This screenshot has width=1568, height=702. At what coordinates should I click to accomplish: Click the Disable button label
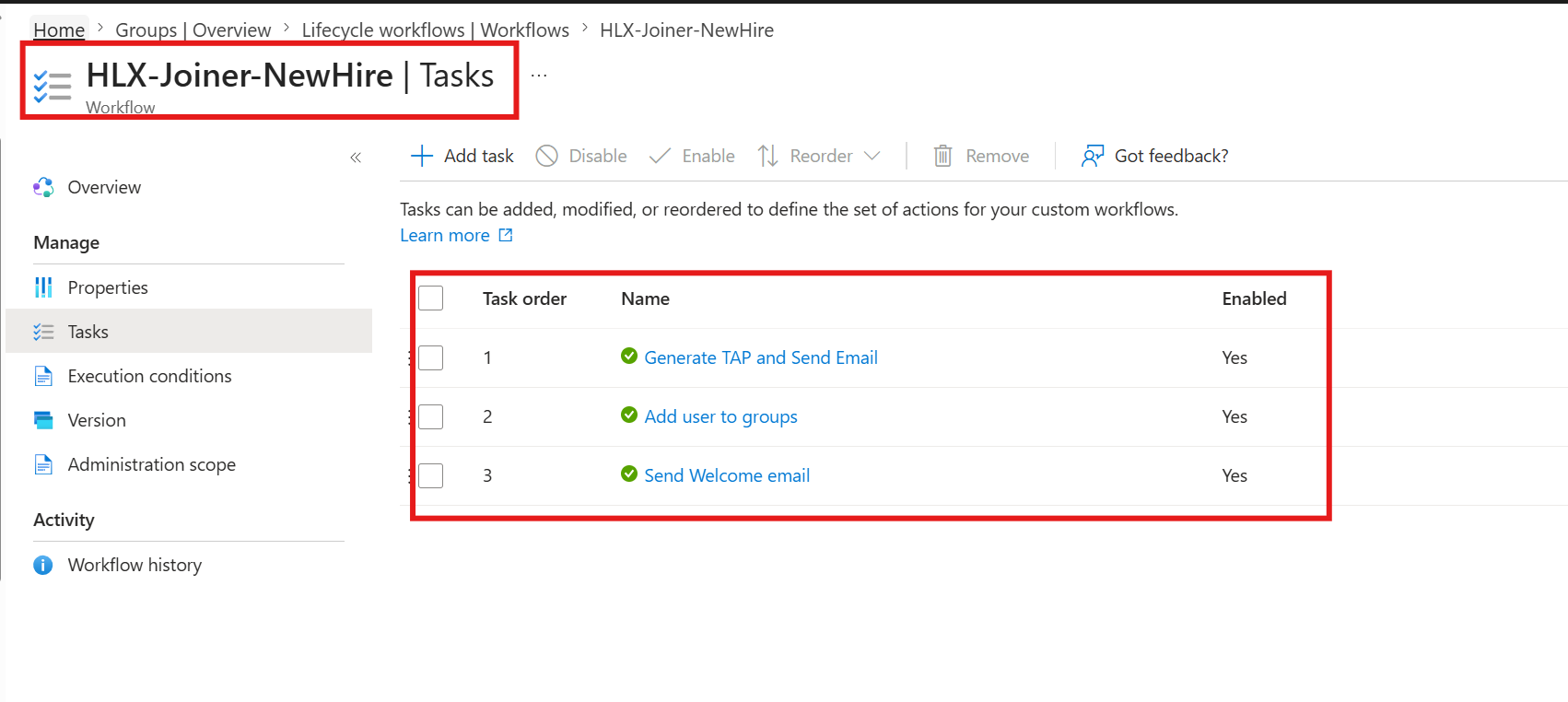(x=598, y=156)
